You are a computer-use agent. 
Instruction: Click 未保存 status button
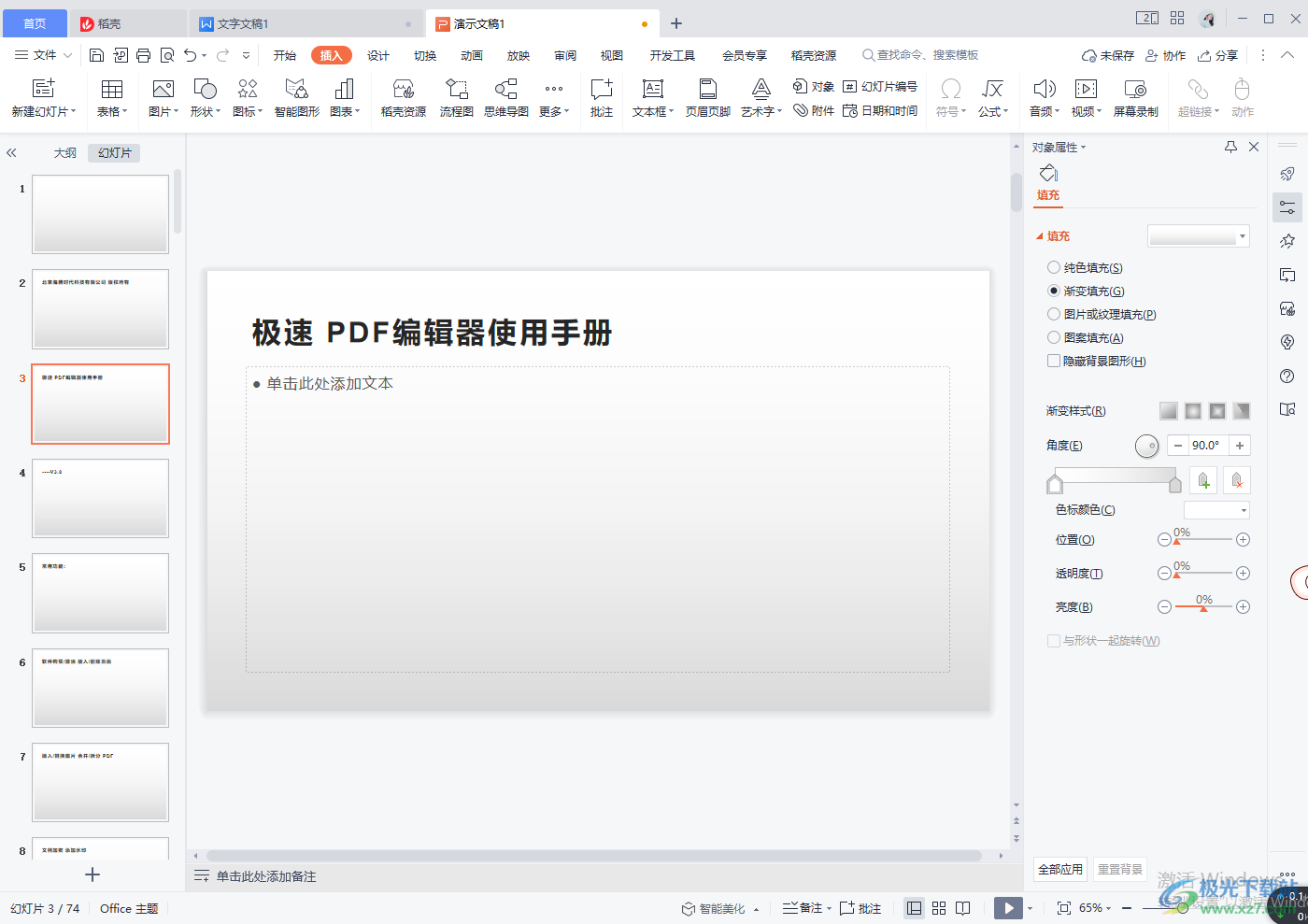1108,55
